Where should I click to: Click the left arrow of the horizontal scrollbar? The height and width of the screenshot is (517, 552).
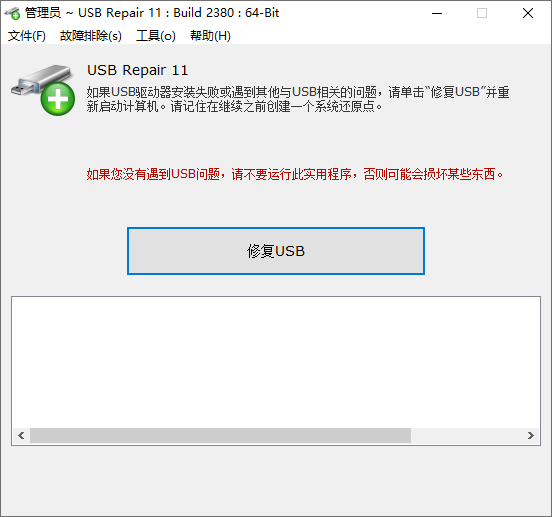(x=21, y=436)
